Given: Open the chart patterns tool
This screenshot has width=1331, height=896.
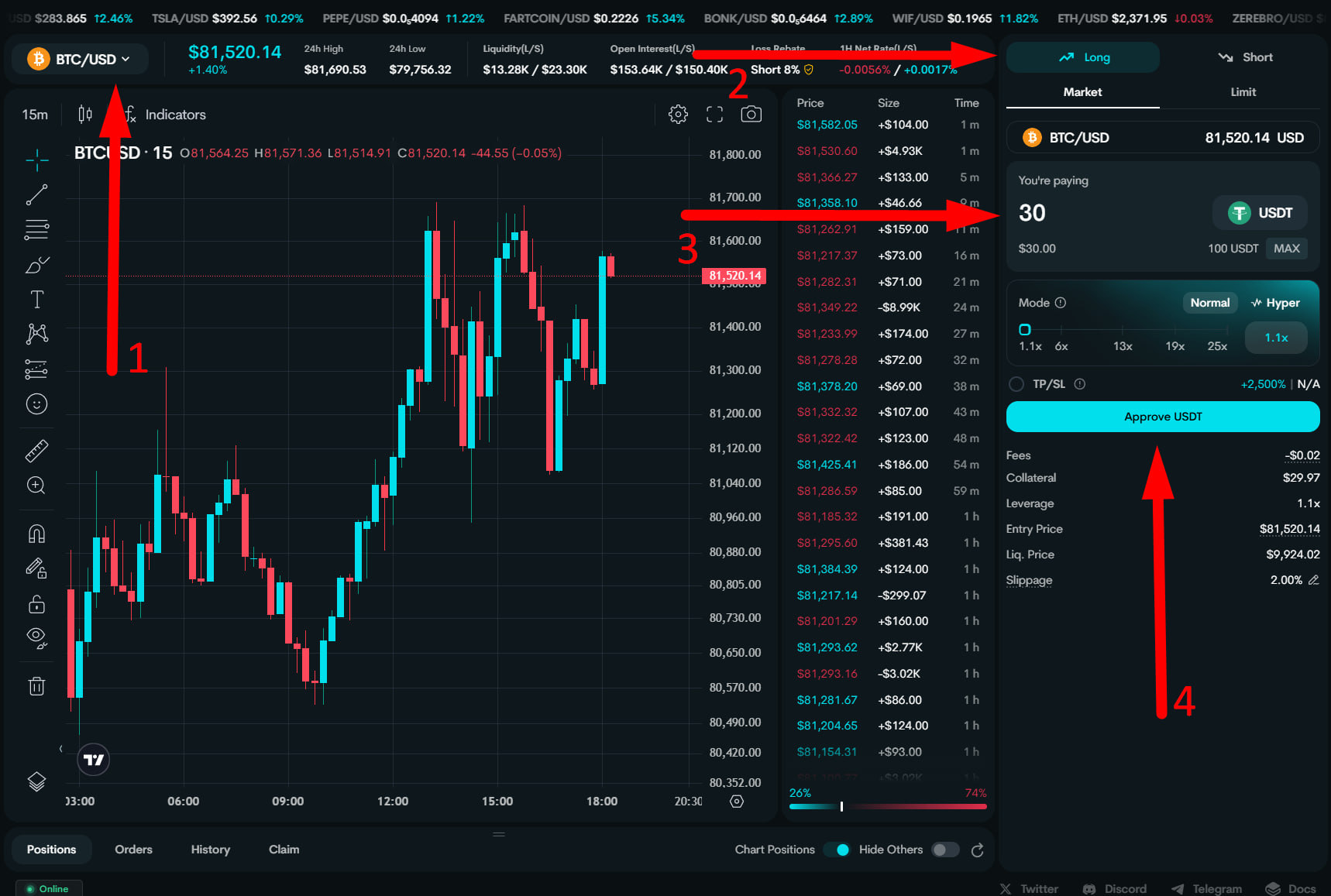Looking at the screenshot, I should (36, 334).
